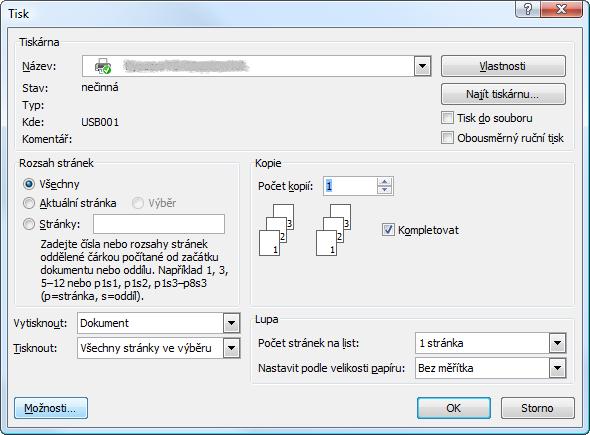
Task: Select the Všechny radio button
Action: pos(29,184)
